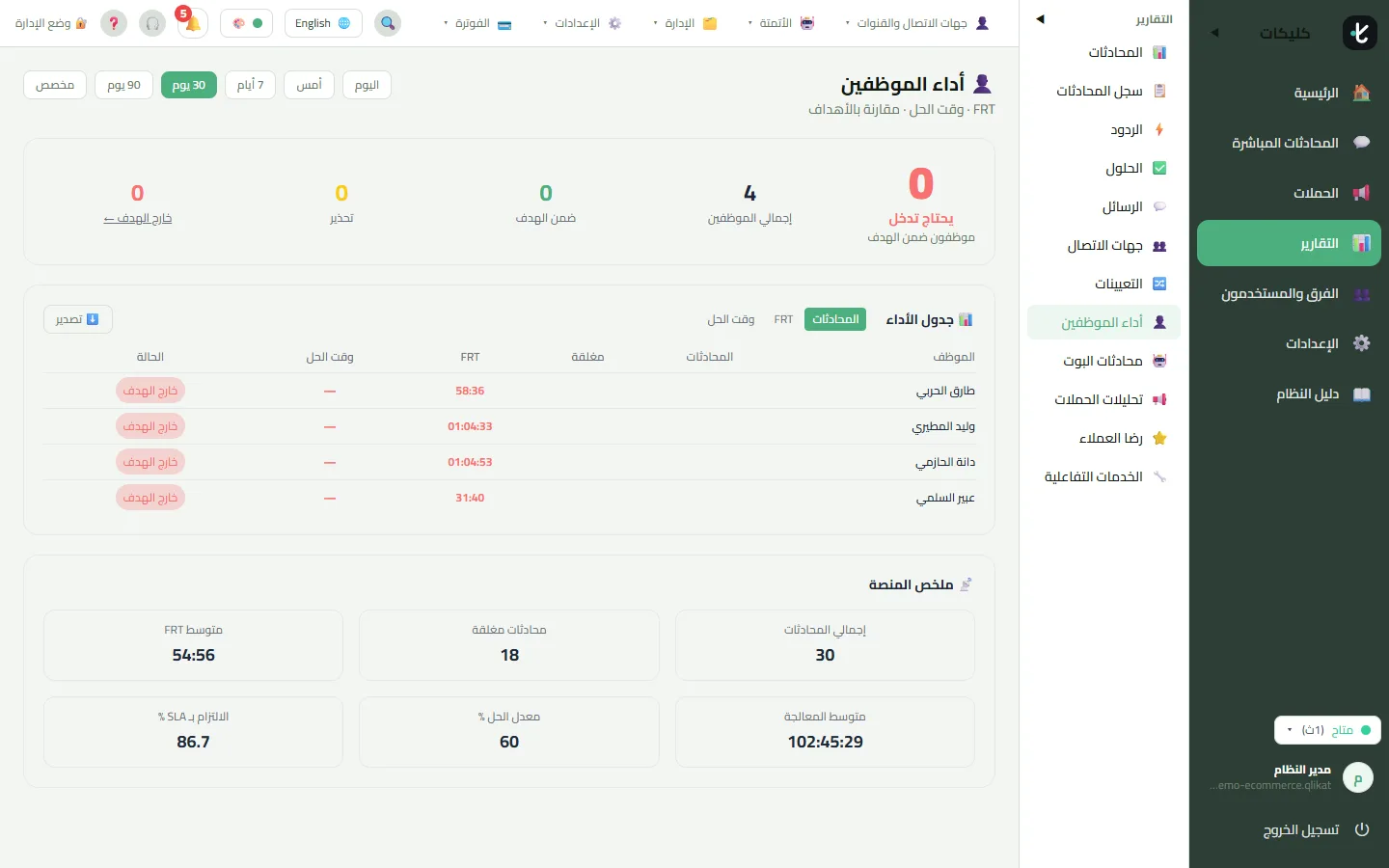Viewport: 1389px width, 868px height.
Task: Open الحملات campaigns megaphone item
Action: [1289, 193]
